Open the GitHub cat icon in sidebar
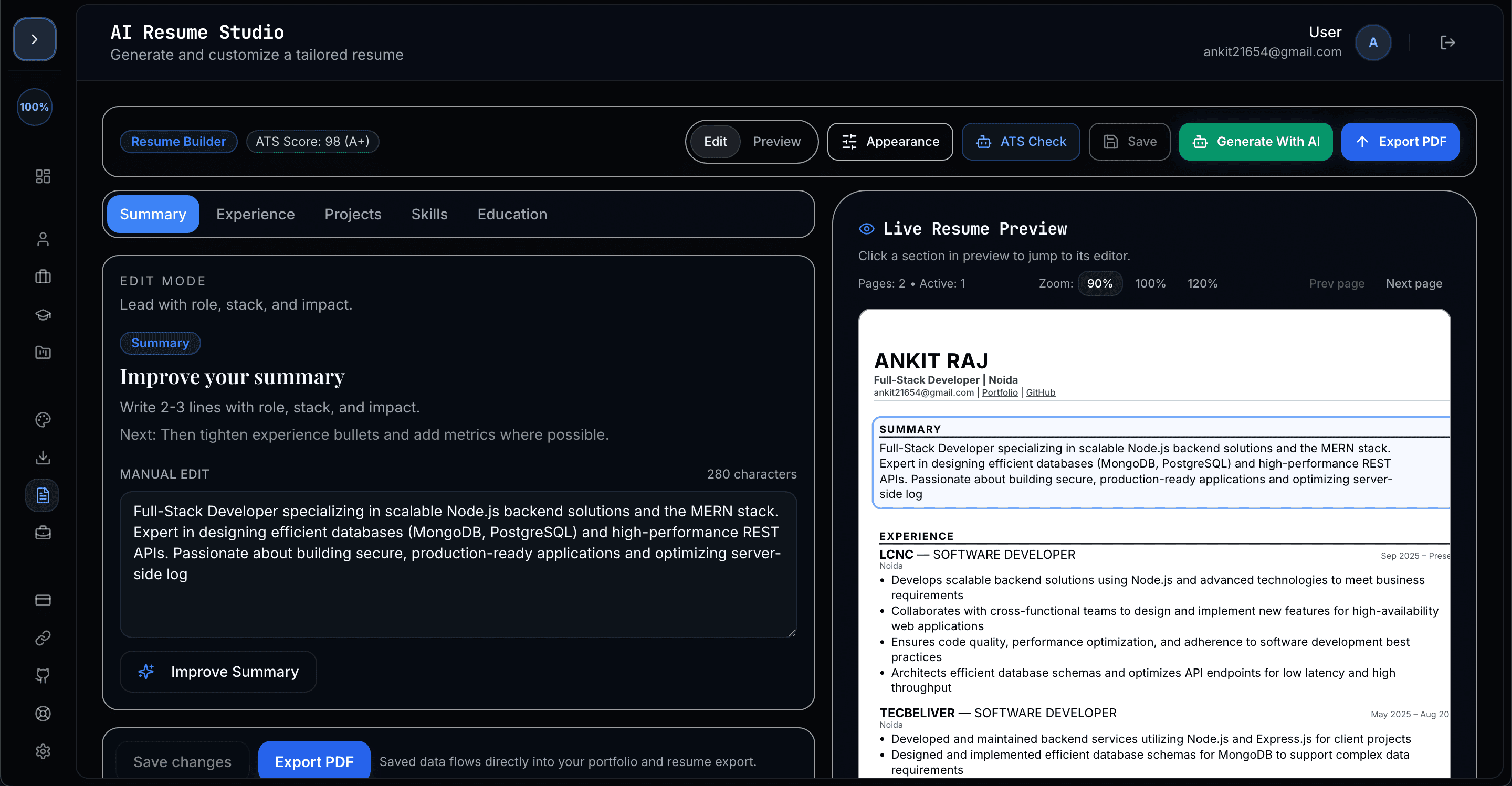The height and width of the screenshot is (786, 1512). pos(43,676)
